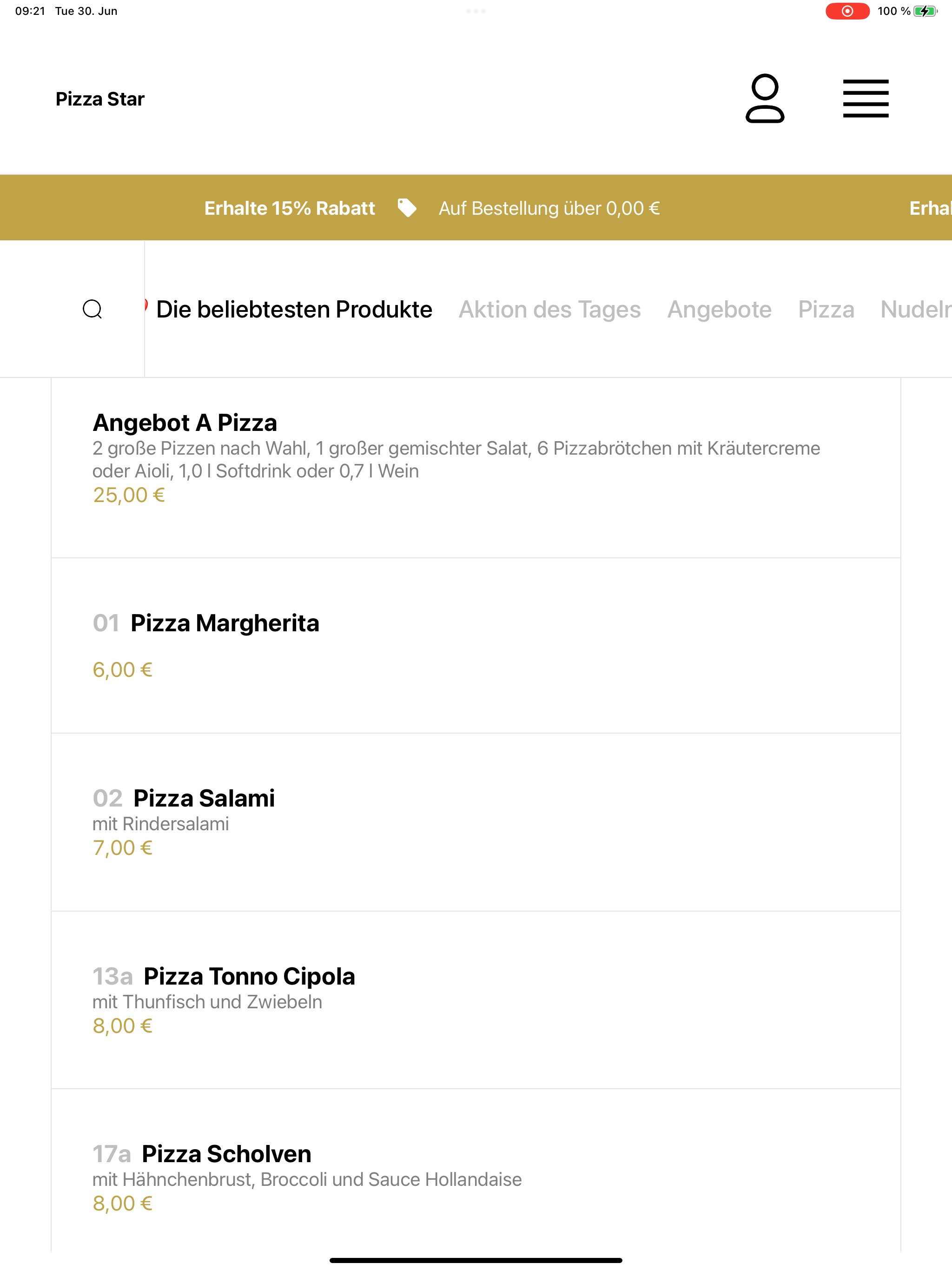
Task: Click the 2 große Pizzen nach Wahl description
Action: 456,459
